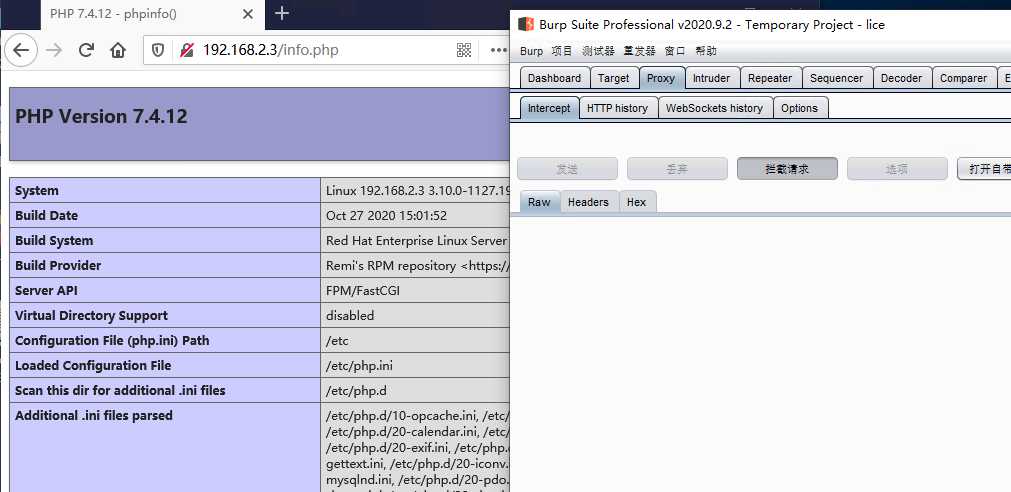This screenshot has width=1011, height=492.
Task: Click the Loaded Configuration File label
Action: (93, 366)
